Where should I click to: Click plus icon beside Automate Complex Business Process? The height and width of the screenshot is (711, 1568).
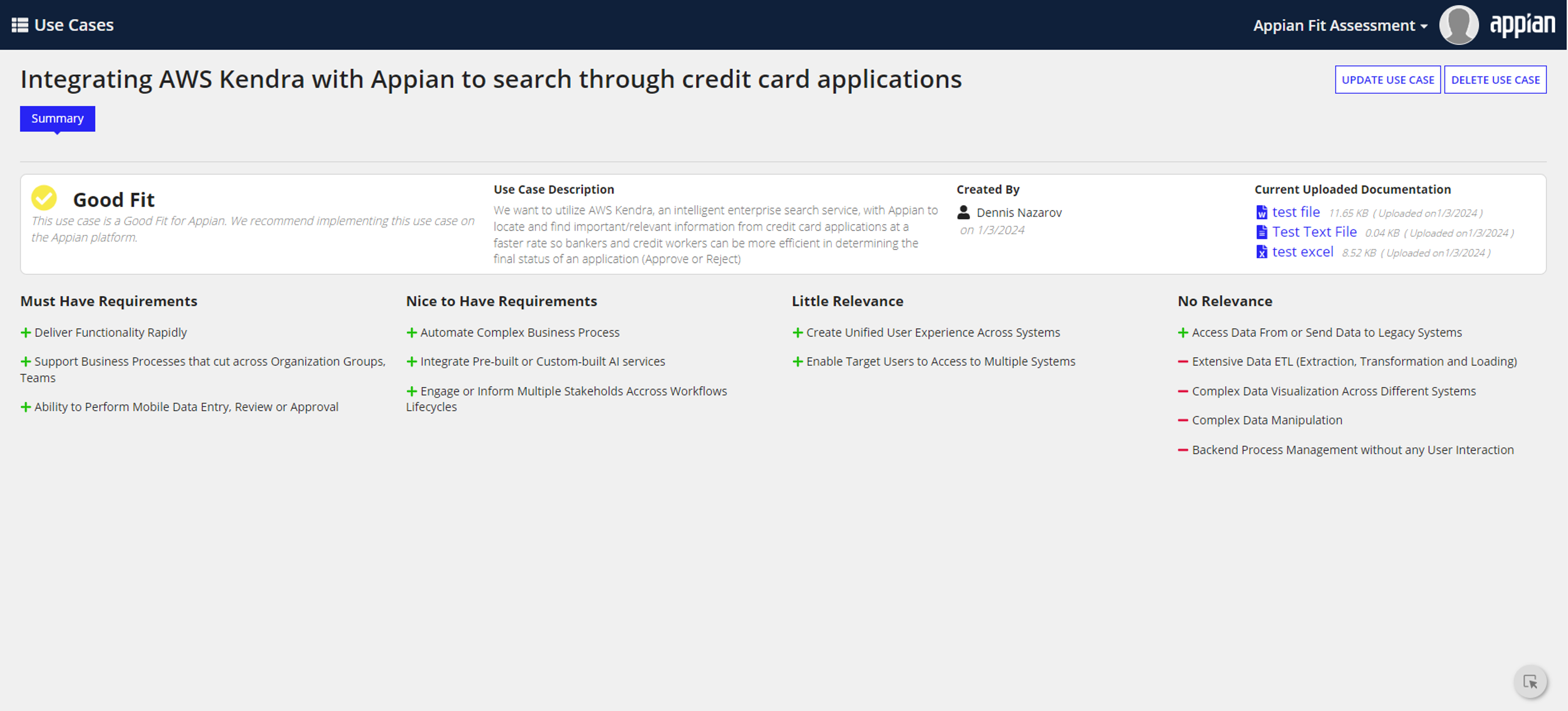[x=412, y=333]
